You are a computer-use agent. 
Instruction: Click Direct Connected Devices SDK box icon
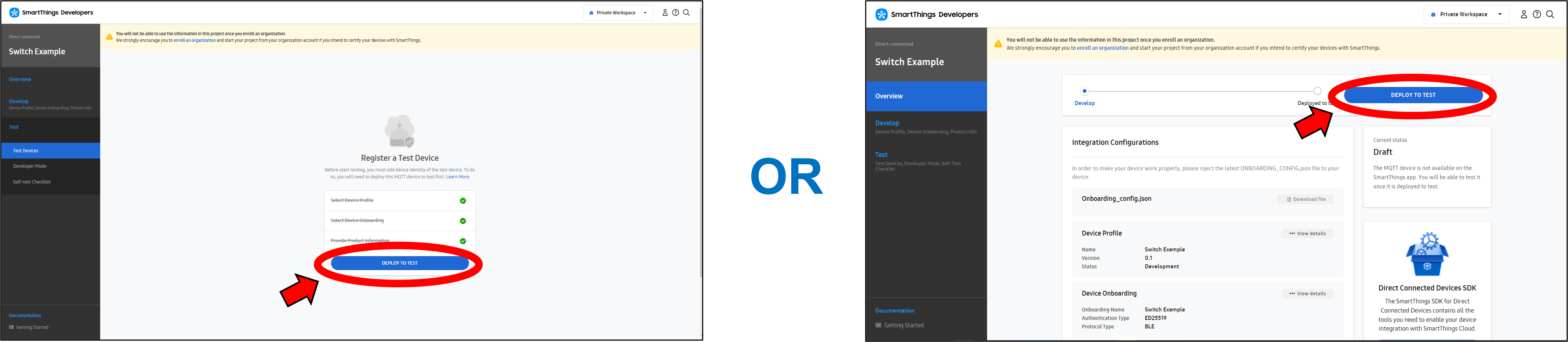pos(1427,254)
